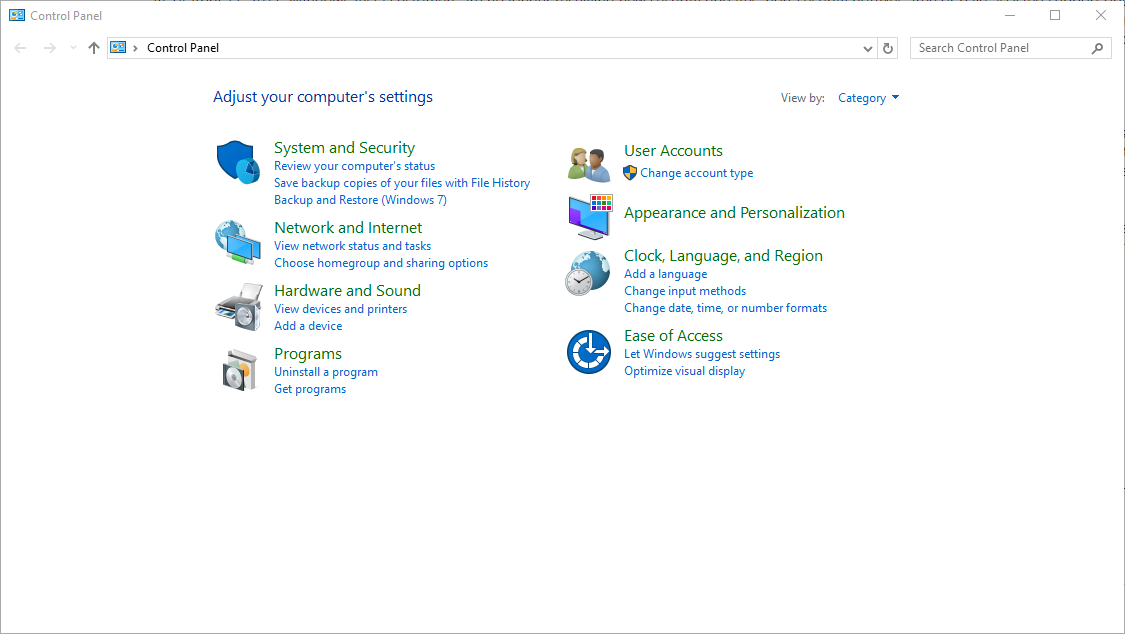Click the User Accounts people icon

pyautogui.click(x=588, y=161)
